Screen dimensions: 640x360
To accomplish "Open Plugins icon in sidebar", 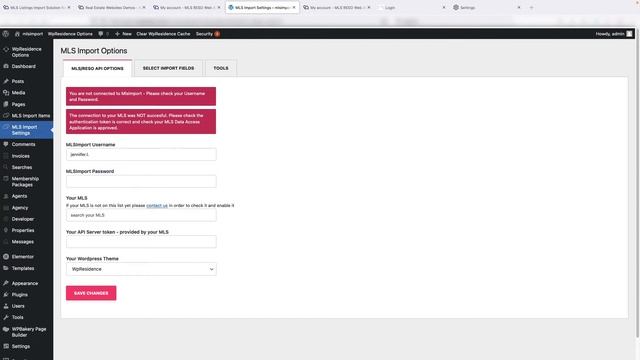I will (x=6, y=295).
